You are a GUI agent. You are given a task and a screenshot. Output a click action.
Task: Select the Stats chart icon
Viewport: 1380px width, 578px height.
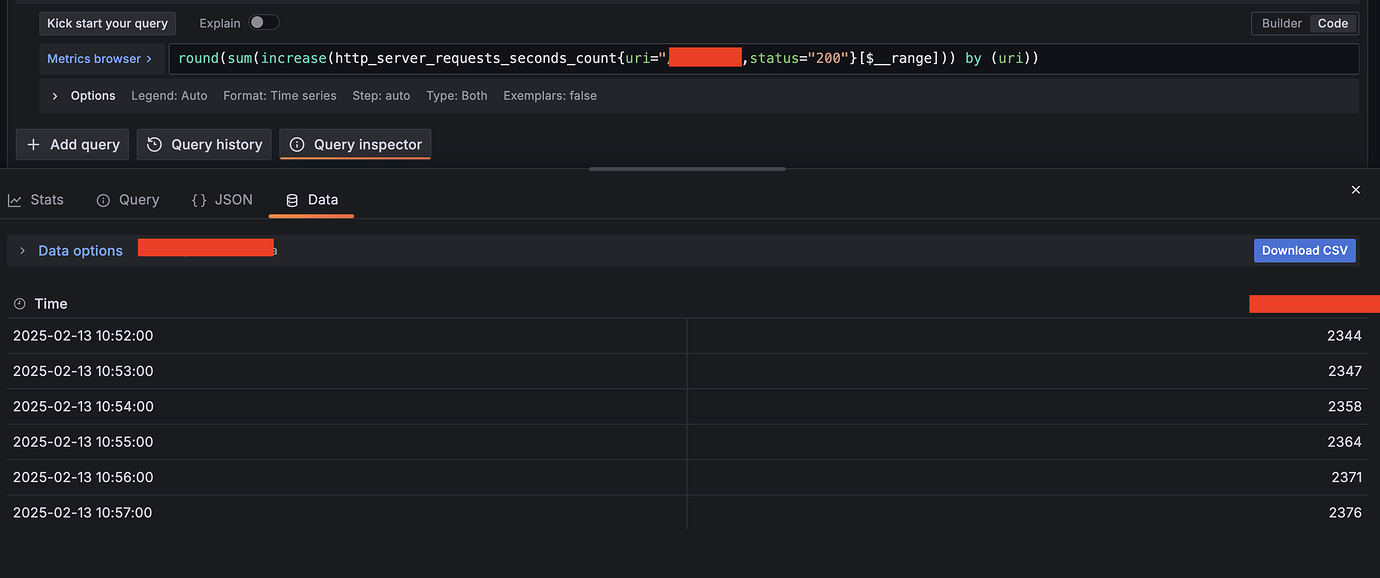click(x=14, y=199)
